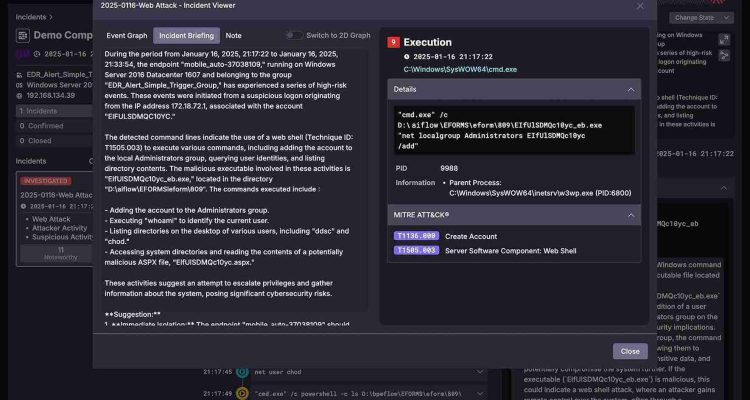Screen dimensions: 750x400
Task: Select the Note tab
Action: (x=233, y=35)
